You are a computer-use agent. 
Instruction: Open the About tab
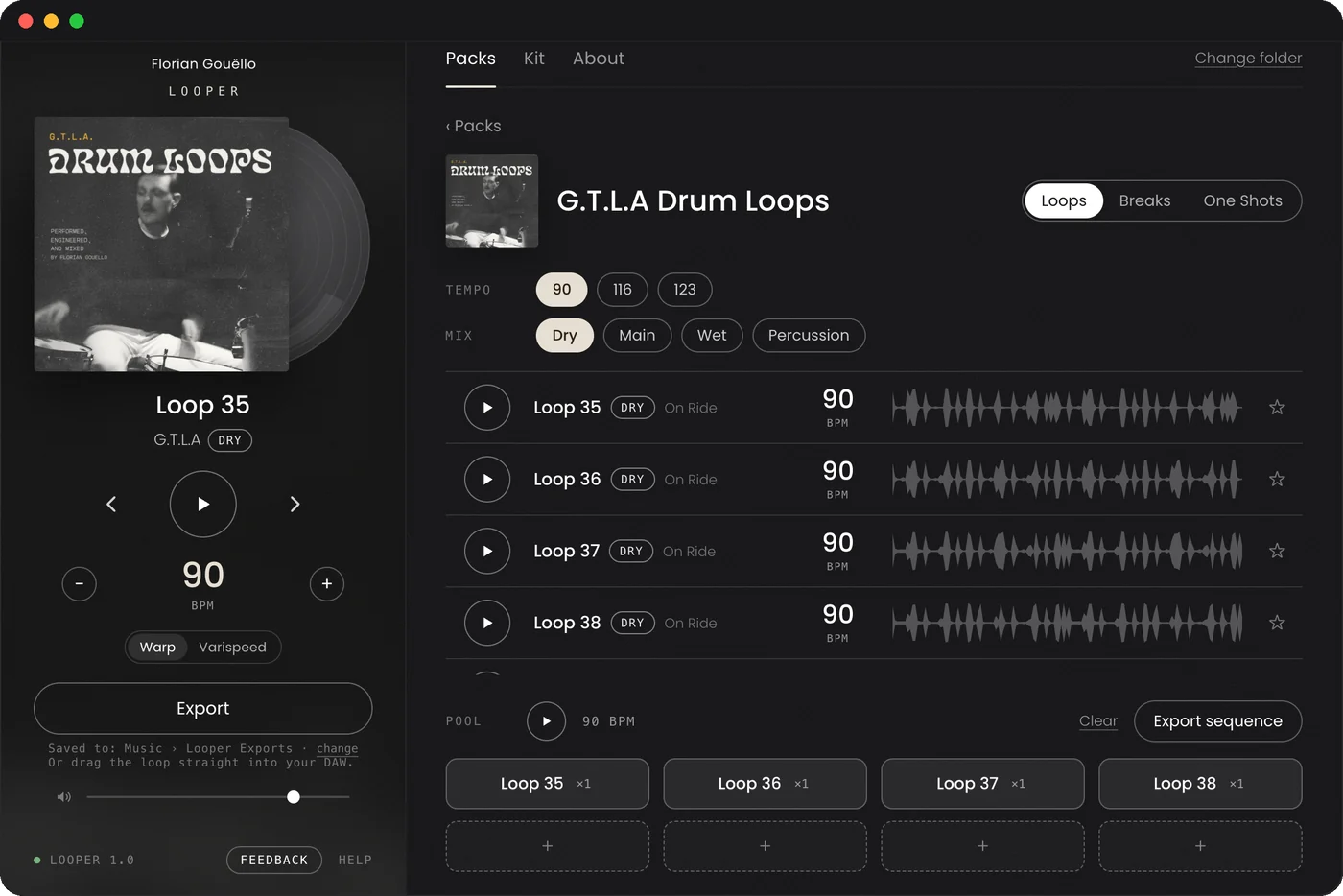tap(599, 59)
